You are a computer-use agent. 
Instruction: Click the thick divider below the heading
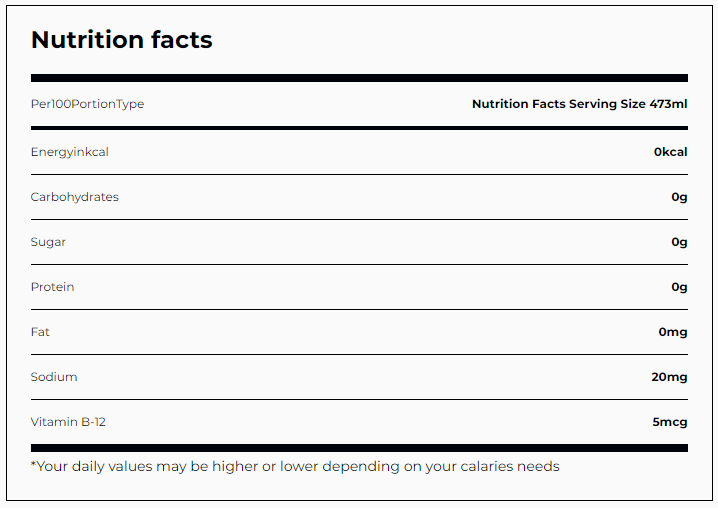point(359,78)
